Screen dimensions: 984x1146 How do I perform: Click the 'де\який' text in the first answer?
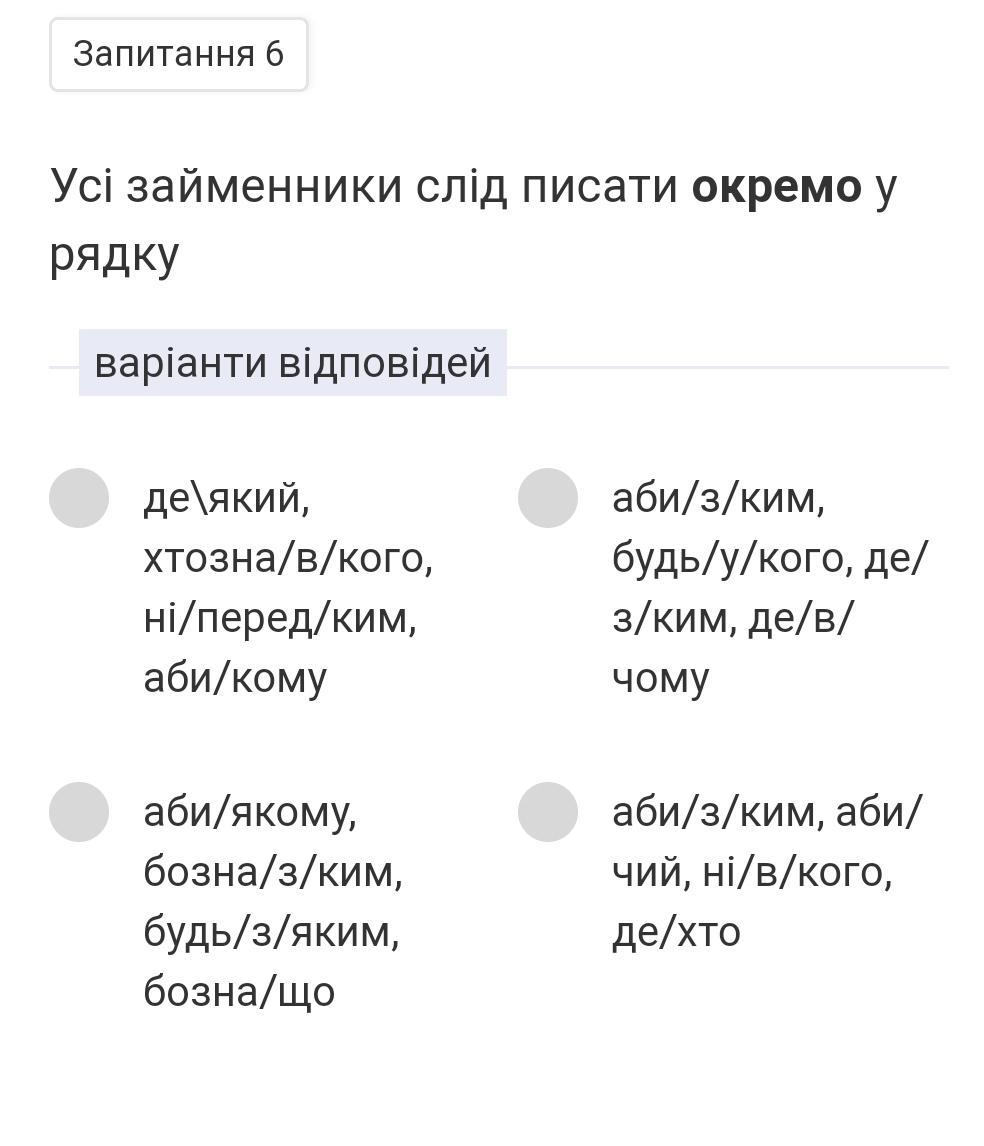pyautogui.click(x=226, y=497)
